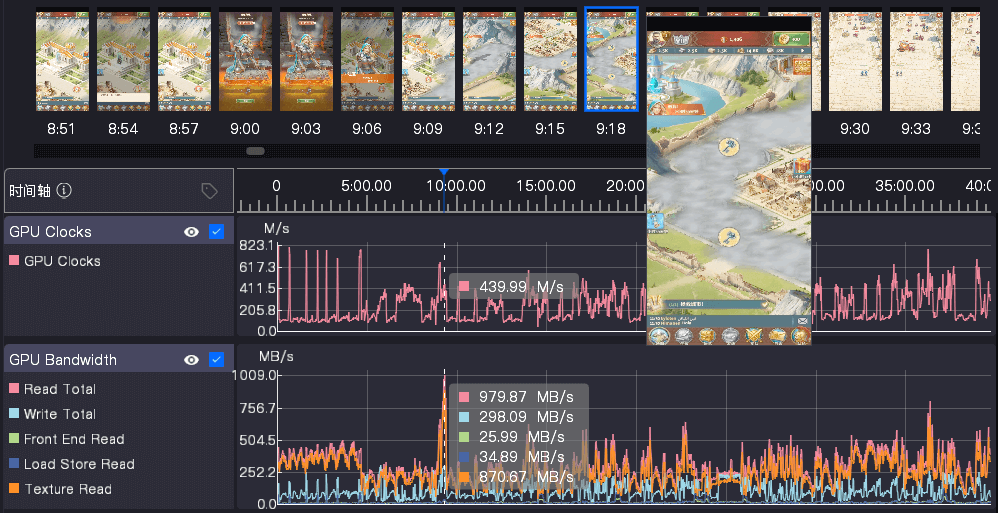Open the screenshot thumbnail at 9:03
998x513 pixels.
click(307, 60)
